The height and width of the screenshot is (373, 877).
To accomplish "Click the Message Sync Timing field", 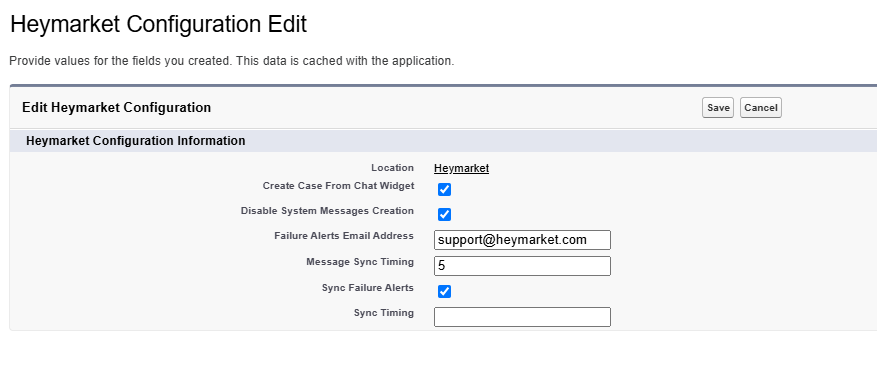I will [x=522, y=266].
